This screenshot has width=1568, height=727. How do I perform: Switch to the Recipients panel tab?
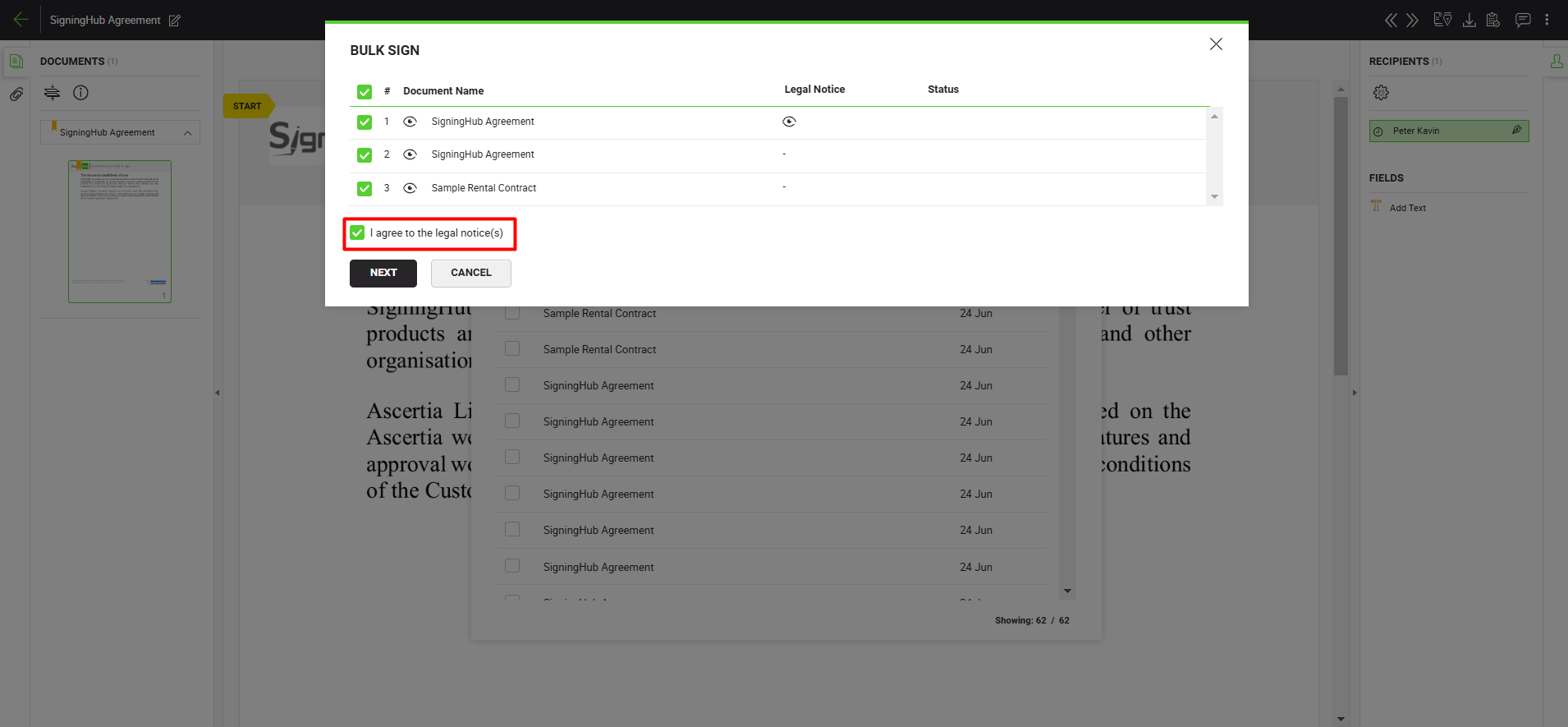click(1556, 62)
